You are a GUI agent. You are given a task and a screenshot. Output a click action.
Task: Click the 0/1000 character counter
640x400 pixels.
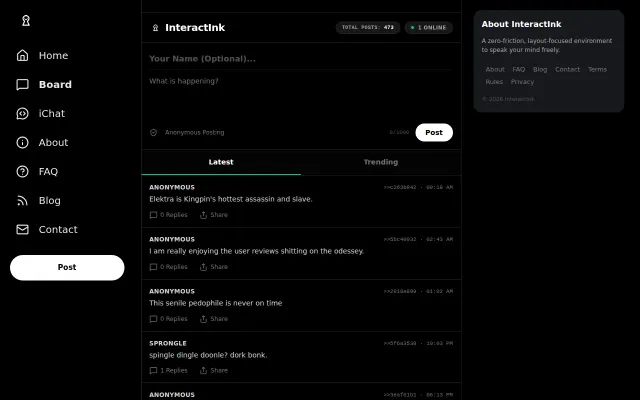[x=399, y=133]
